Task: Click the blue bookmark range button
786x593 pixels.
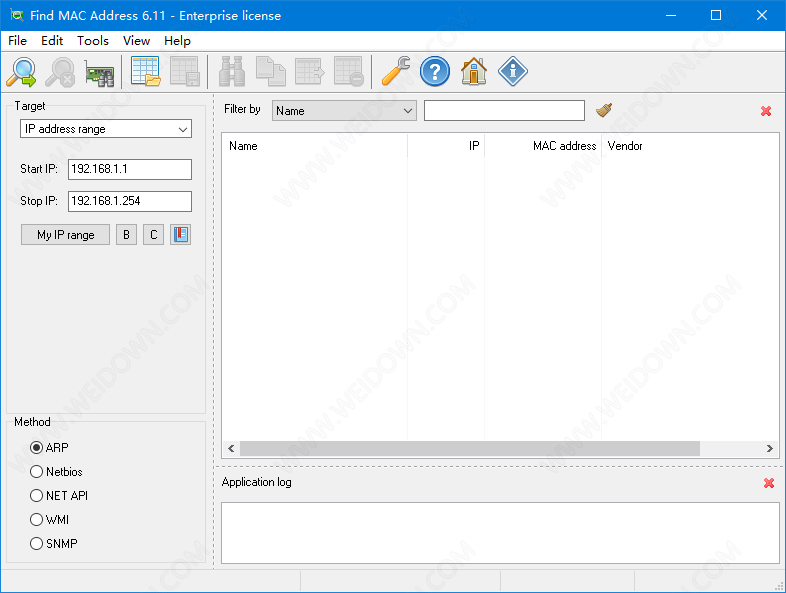Action: [x=180, y=235]
